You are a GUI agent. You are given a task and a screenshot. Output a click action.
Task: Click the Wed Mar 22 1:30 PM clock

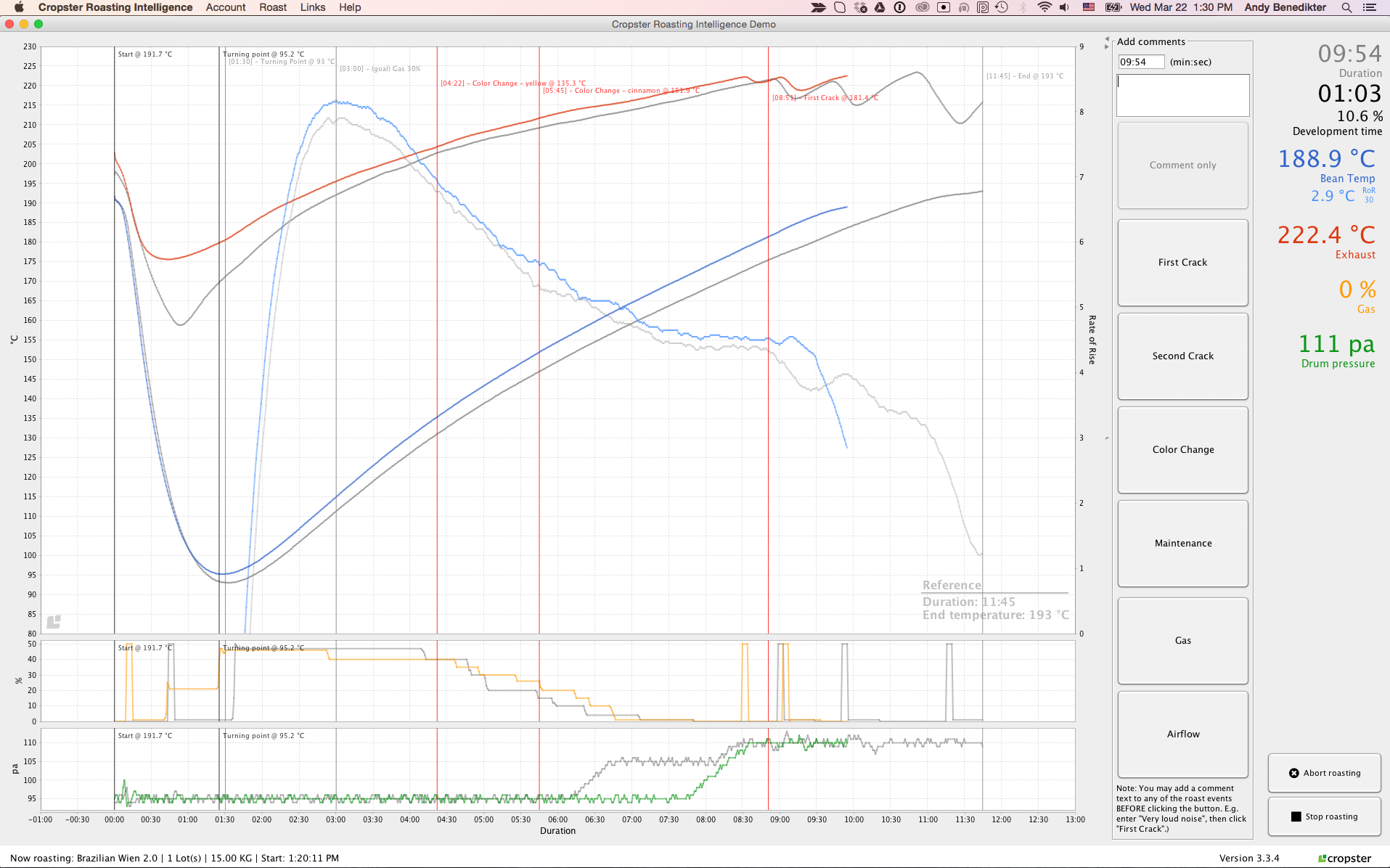pos(1181,7)
